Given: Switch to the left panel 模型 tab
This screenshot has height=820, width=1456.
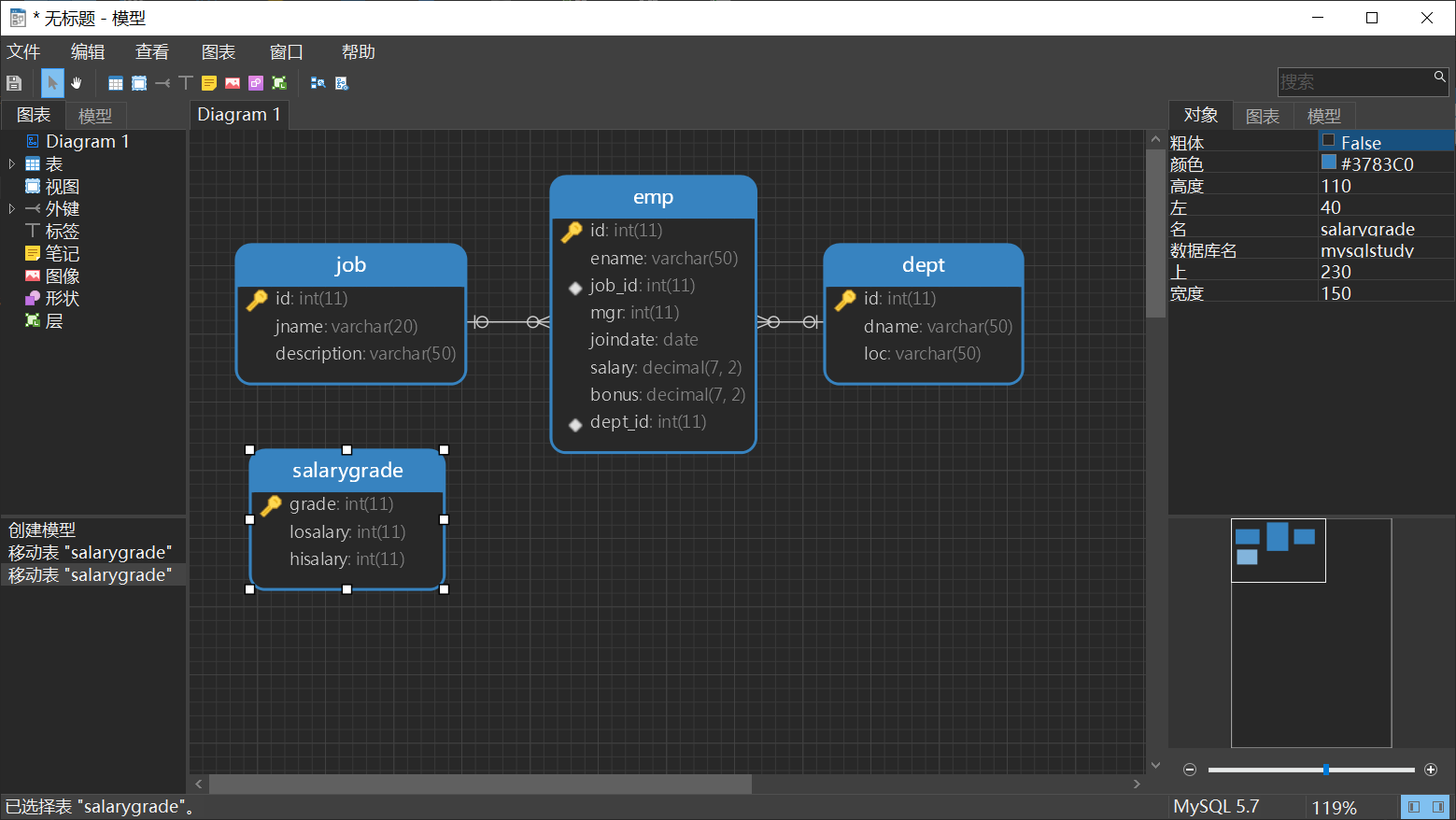Looking at the screenshot, I should pyautogui.click(x=95, y=116).
